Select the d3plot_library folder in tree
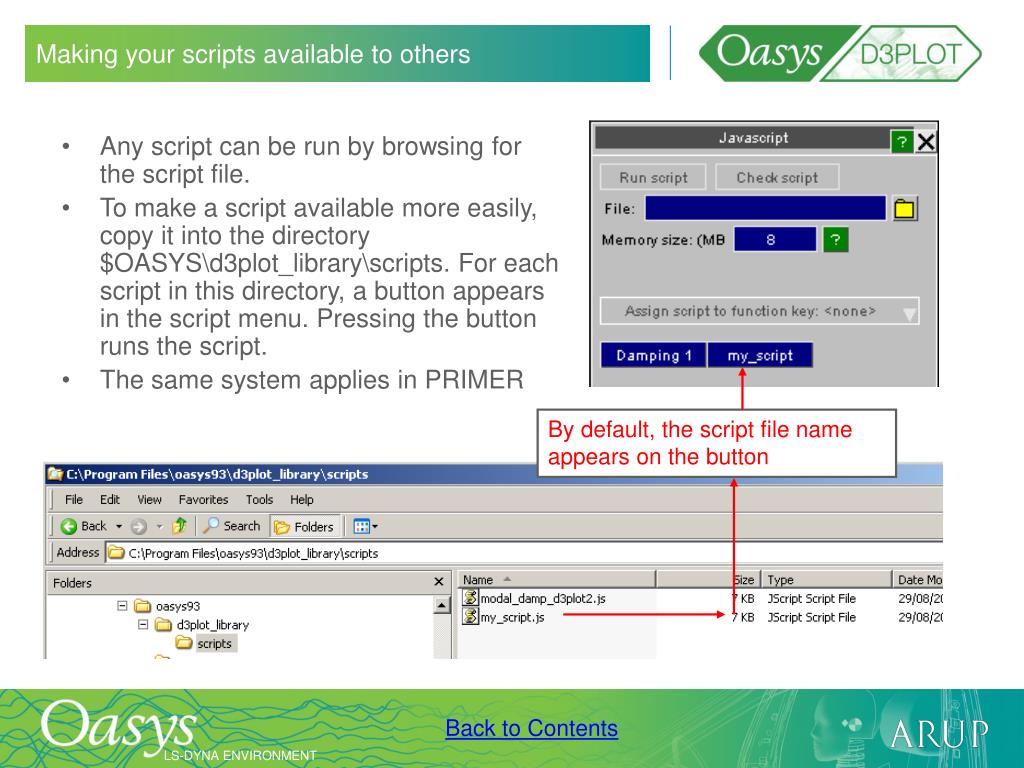Image resolution: width=1024 pixels, height=768 pixels. 202,625
